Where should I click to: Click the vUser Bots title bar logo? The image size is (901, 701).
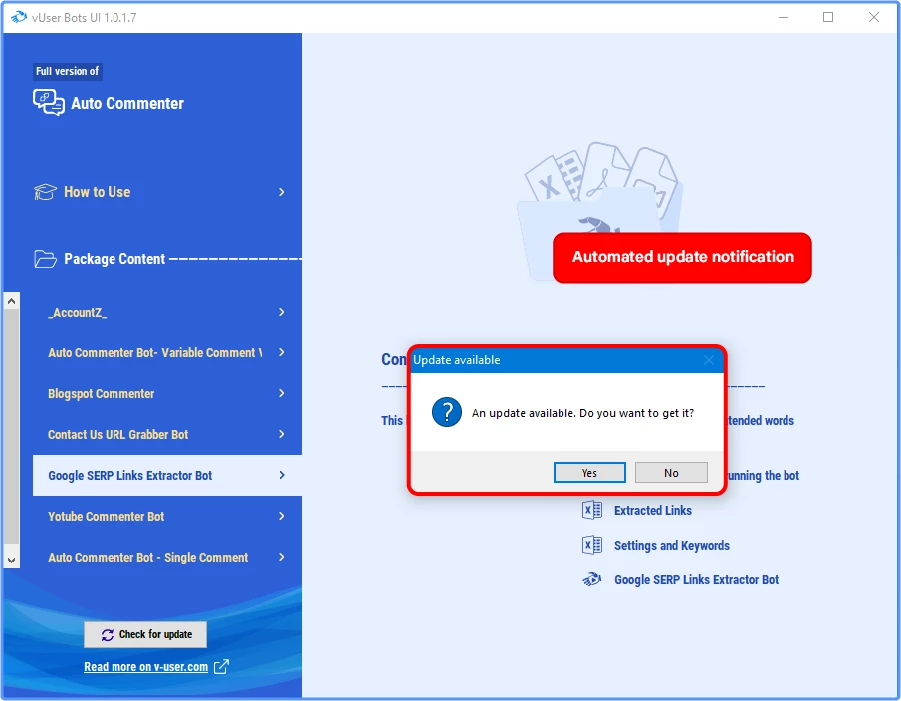[19, 17]
